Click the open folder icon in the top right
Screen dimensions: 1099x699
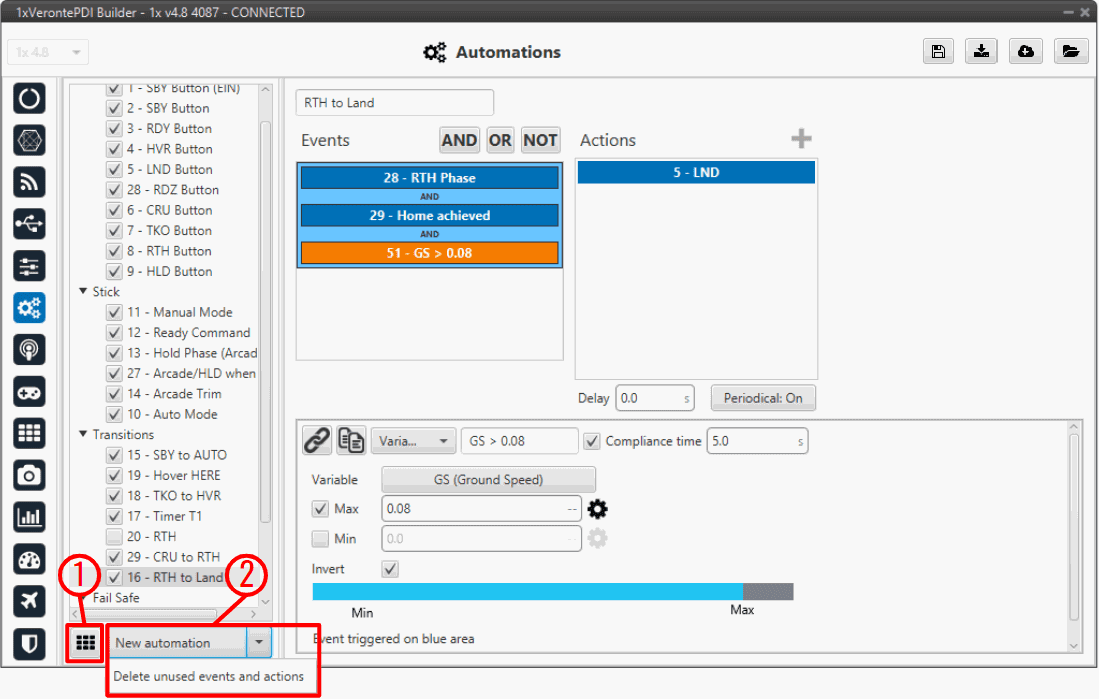pyautogui.click(x=1070, y=52)
